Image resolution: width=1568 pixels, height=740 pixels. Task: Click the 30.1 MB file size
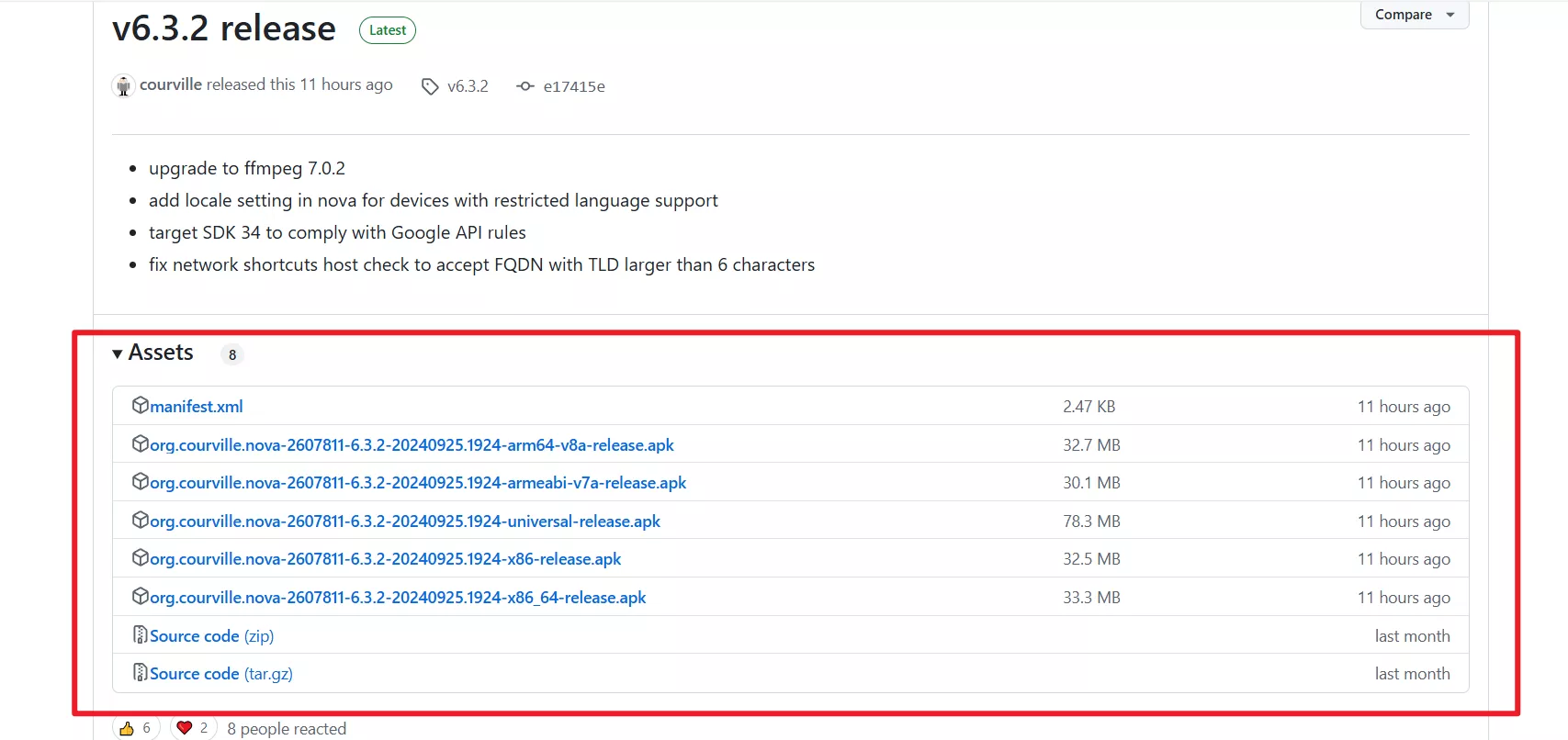click(x=1092, y=482)
